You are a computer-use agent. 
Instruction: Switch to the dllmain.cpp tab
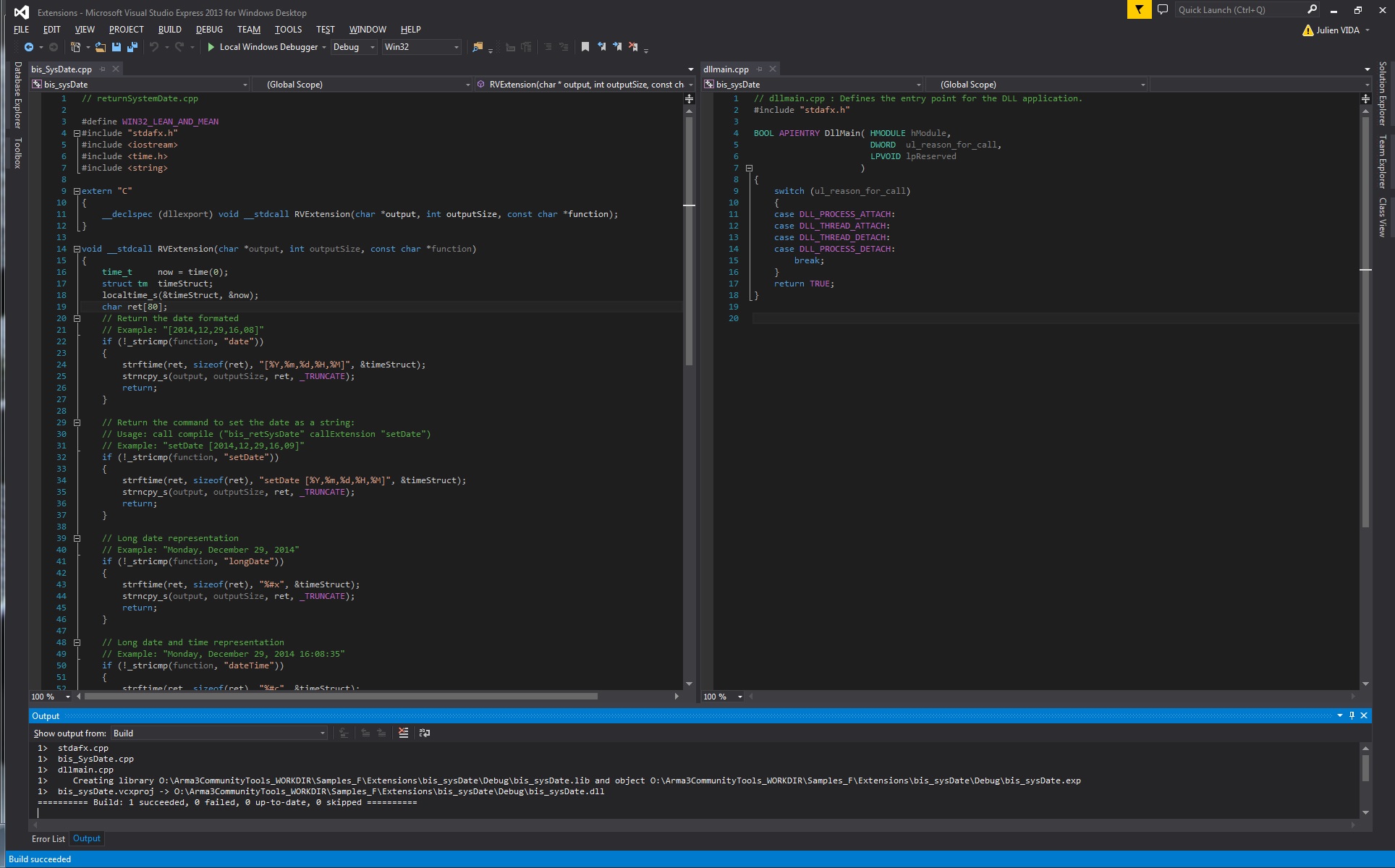click(726, 69)
